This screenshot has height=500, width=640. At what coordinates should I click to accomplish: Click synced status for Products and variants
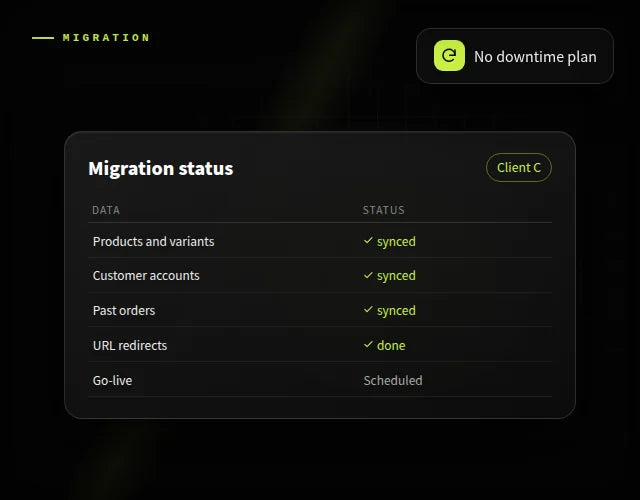[396, 242]
